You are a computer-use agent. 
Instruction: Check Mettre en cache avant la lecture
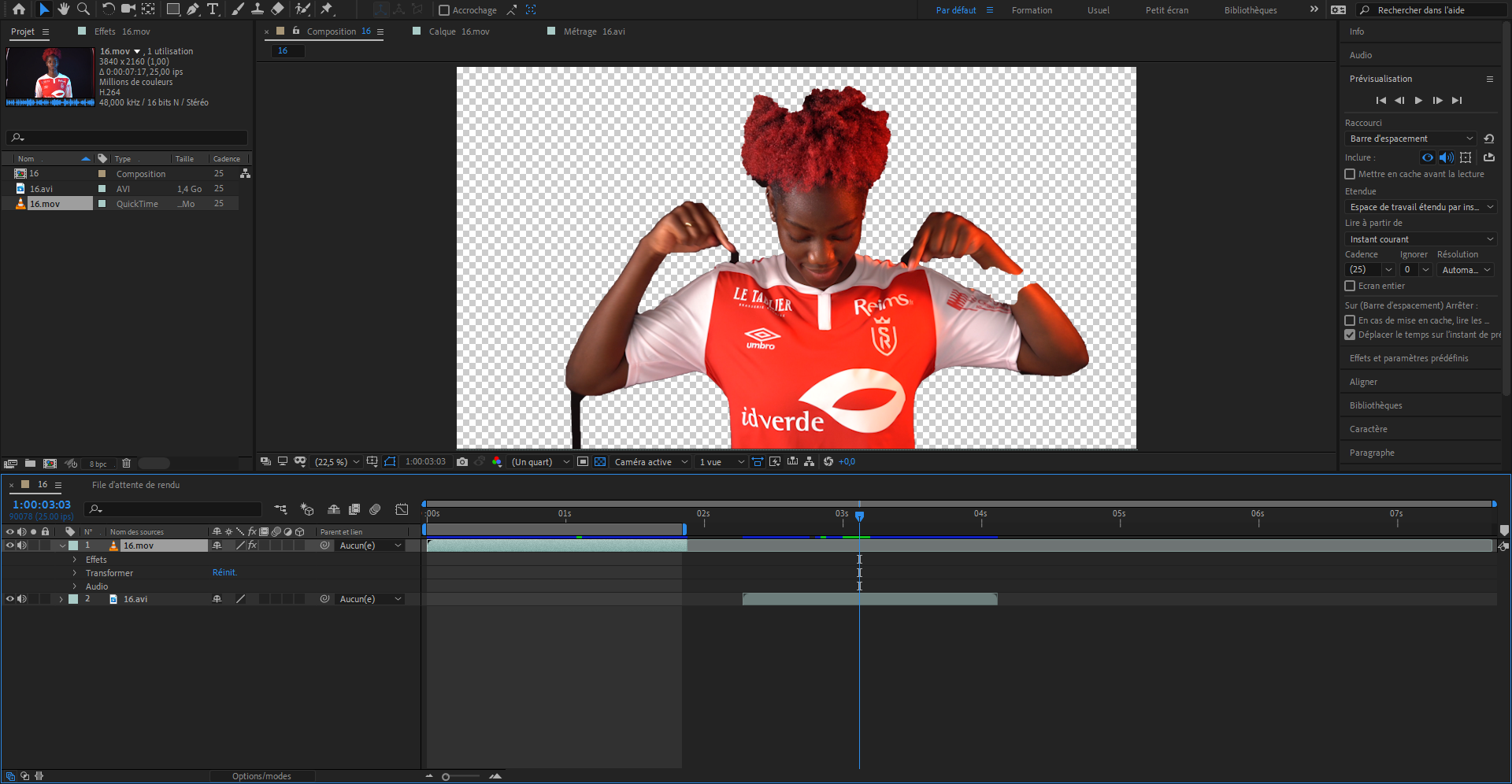(x=1350, y=174)
